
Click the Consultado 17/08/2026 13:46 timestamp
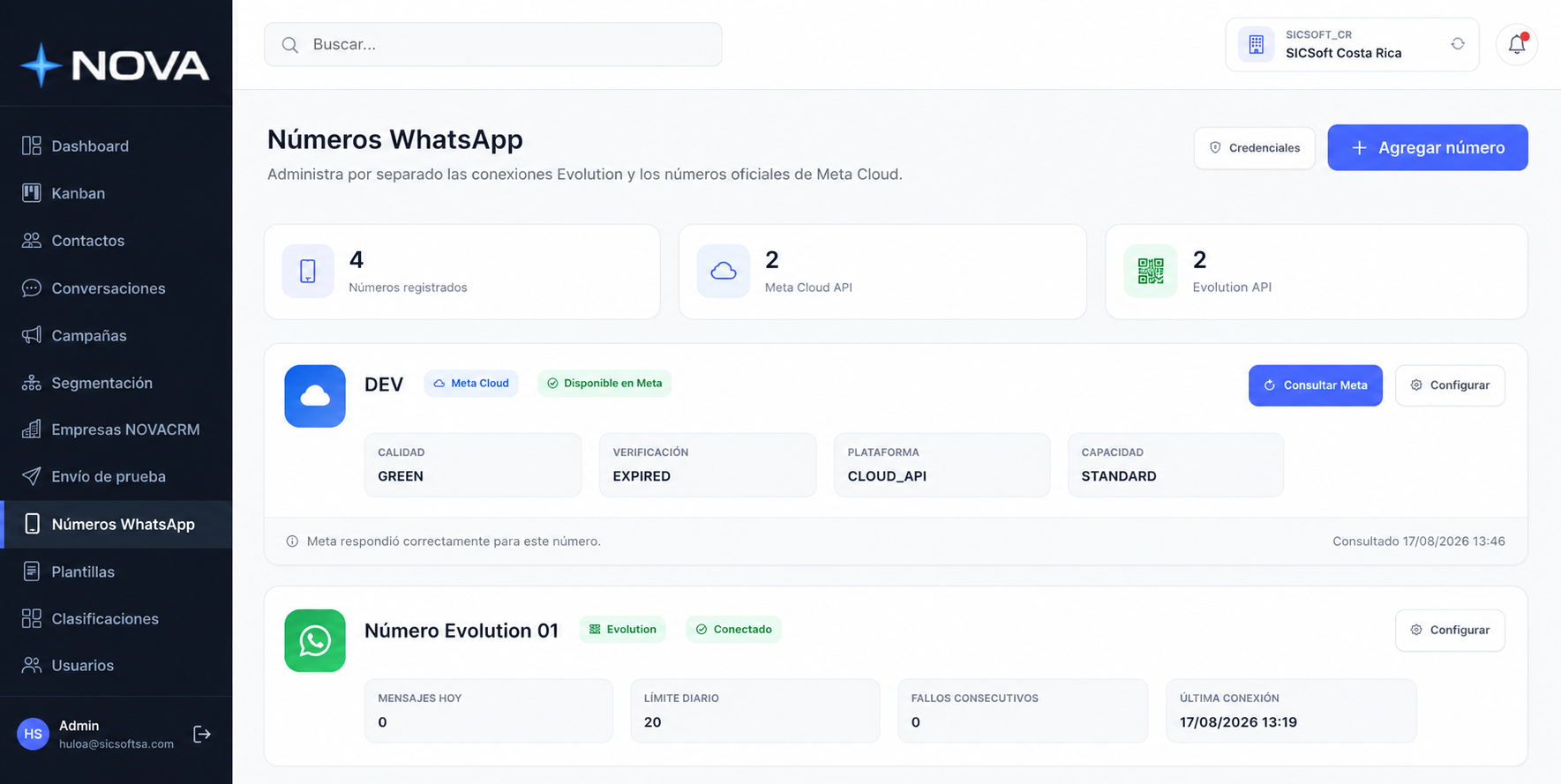[x=1419, y=541]
